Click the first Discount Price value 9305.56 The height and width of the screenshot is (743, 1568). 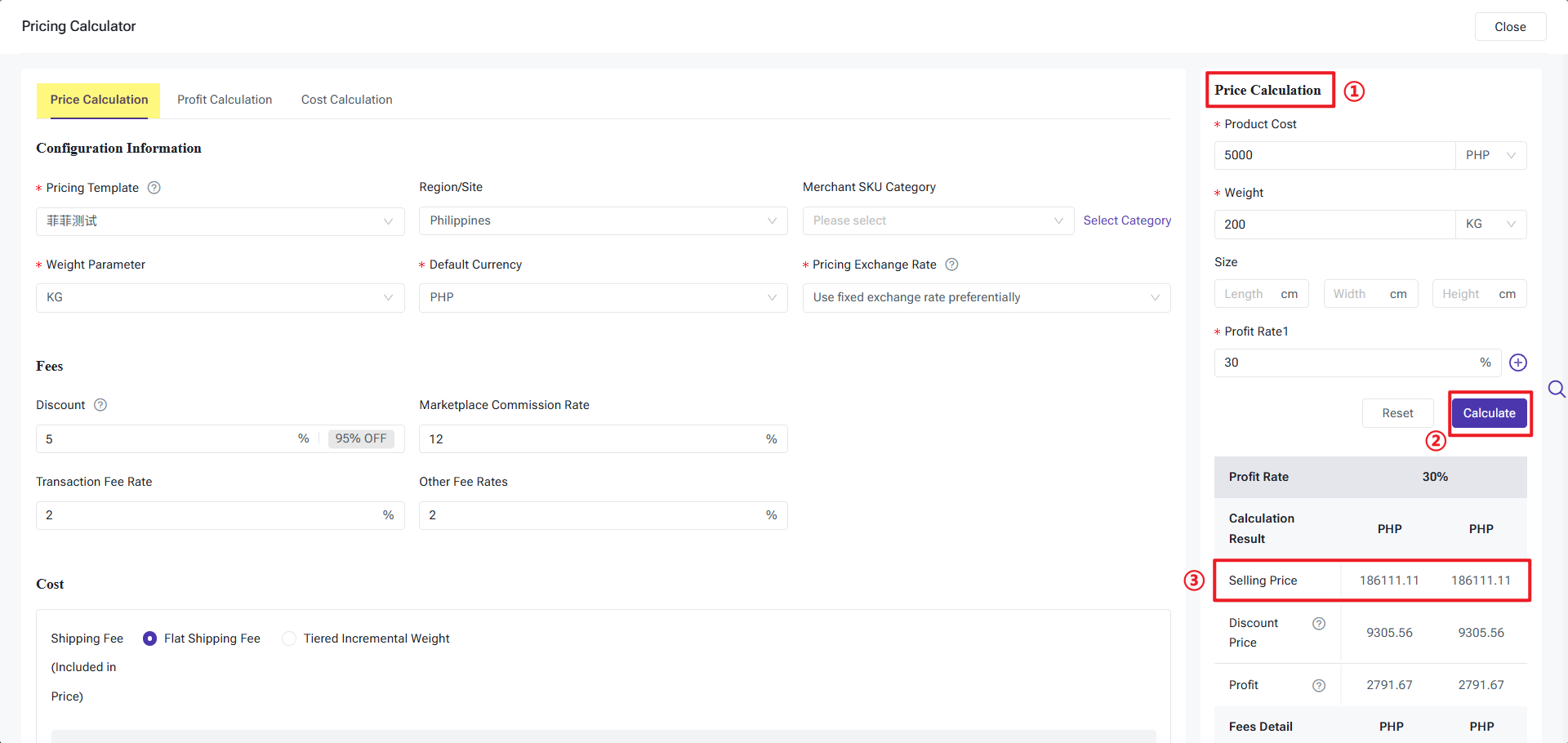click(1389, 633)
